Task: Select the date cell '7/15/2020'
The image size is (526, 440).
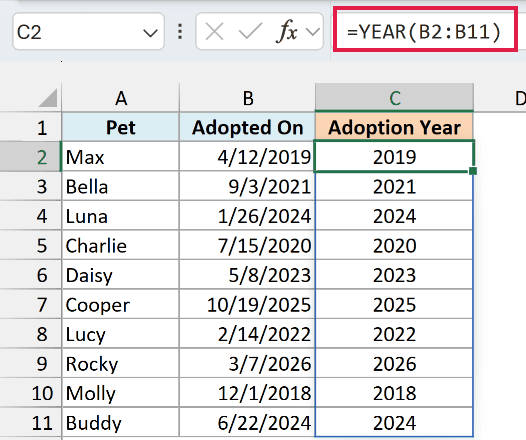Action: (248, 245)
